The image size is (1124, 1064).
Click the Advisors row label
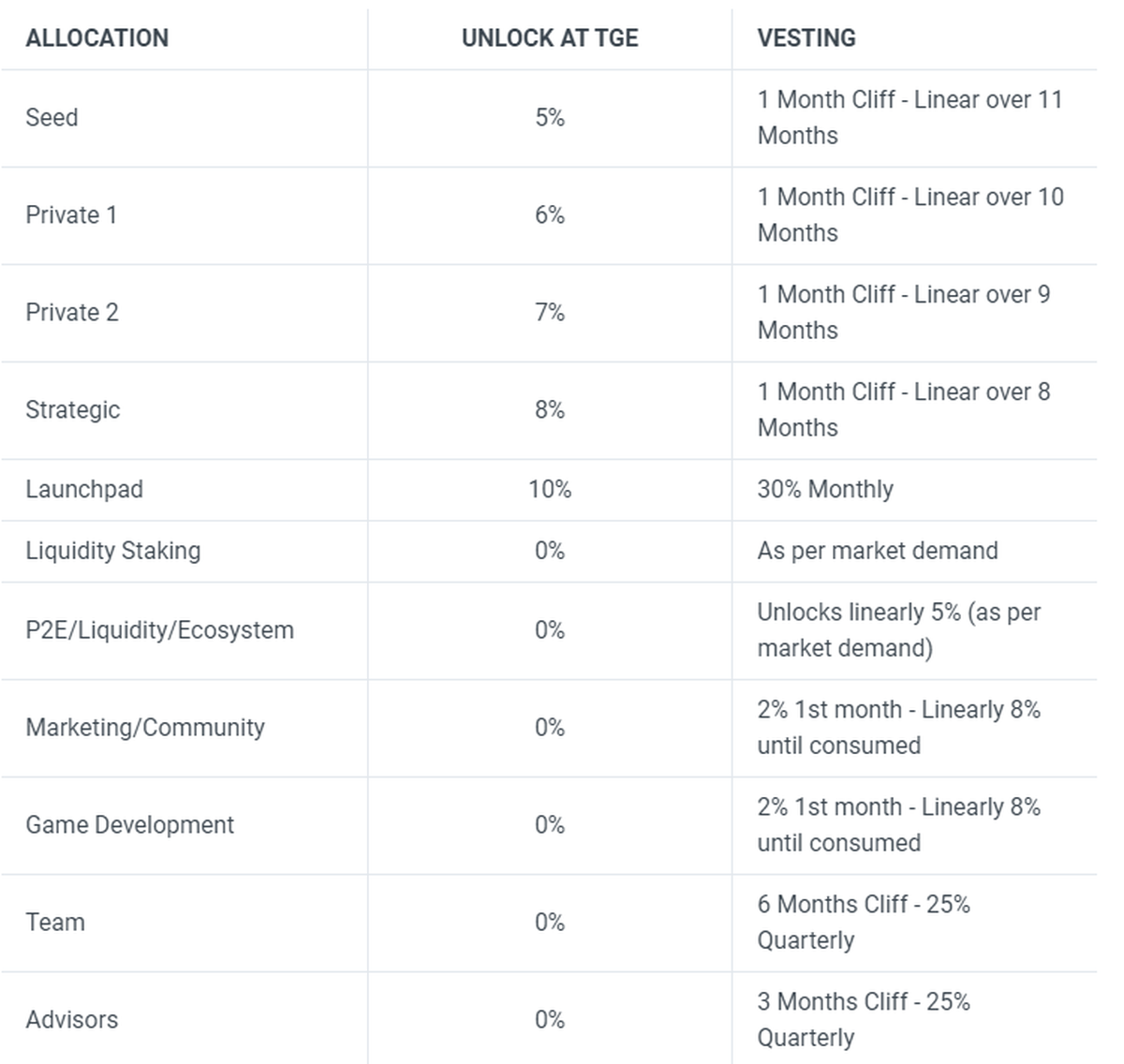point(72,1020)
